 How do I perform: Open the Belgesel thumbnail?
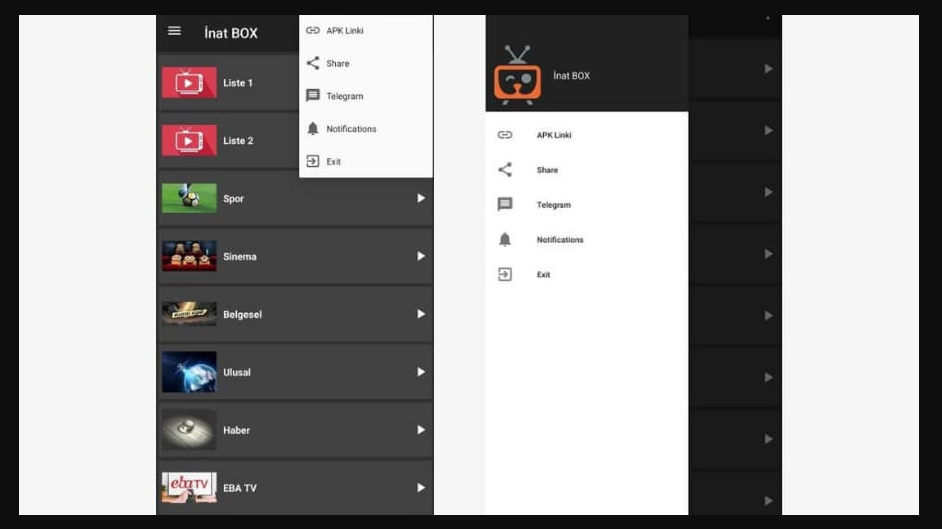click(189, 313)
